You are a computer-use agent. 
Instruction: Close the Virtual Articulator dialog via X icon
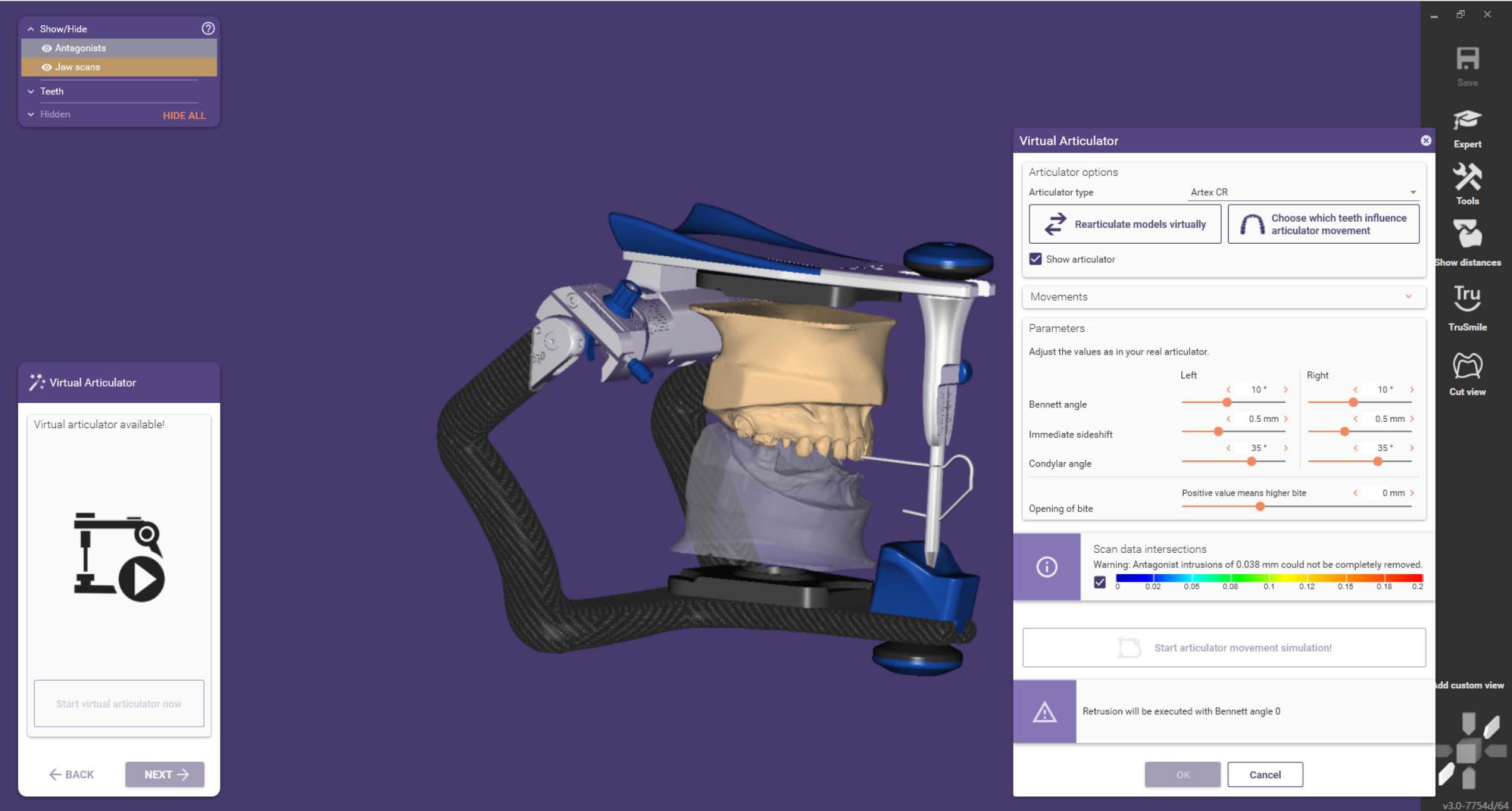click(x=1426, y=140)
